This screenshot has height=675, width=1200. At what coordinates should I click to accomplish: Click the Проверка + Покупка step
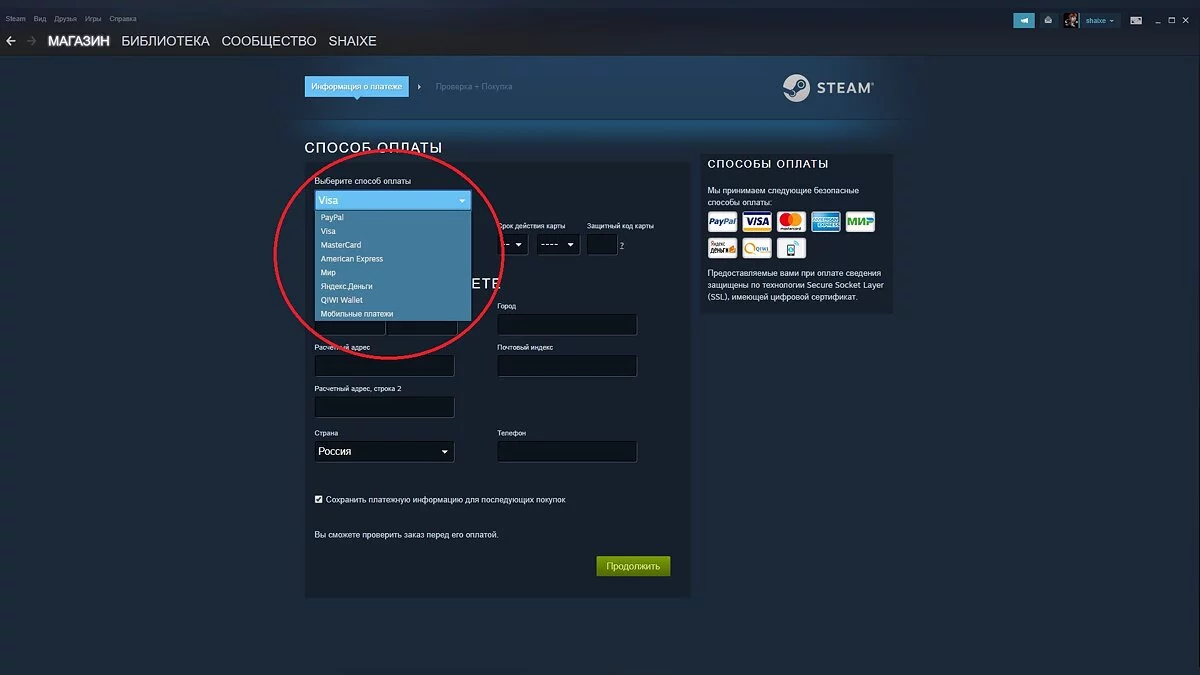(474, 87)
